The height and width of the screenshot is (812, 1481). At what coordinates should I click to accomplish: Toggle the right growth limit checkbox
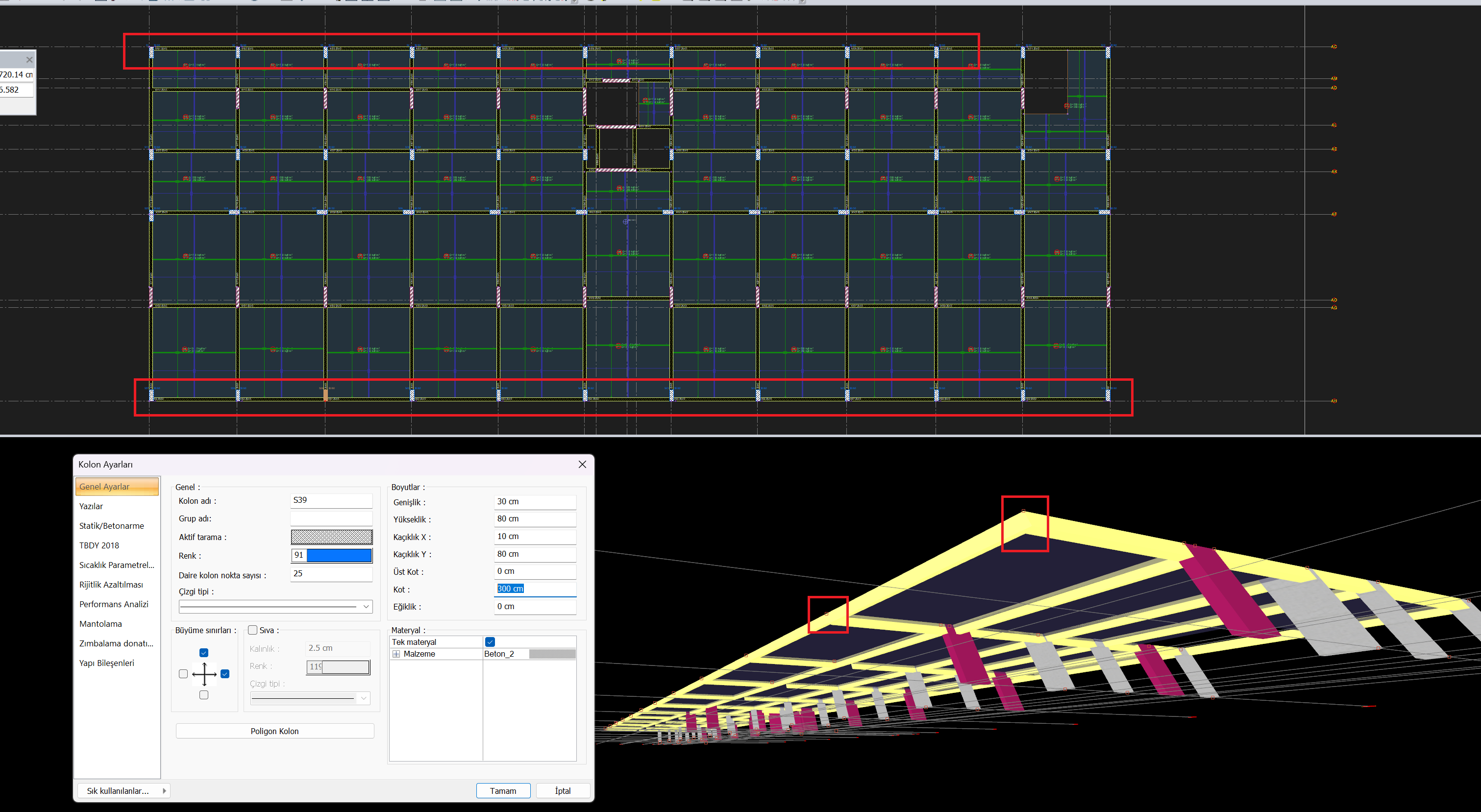tap(225, 674)
